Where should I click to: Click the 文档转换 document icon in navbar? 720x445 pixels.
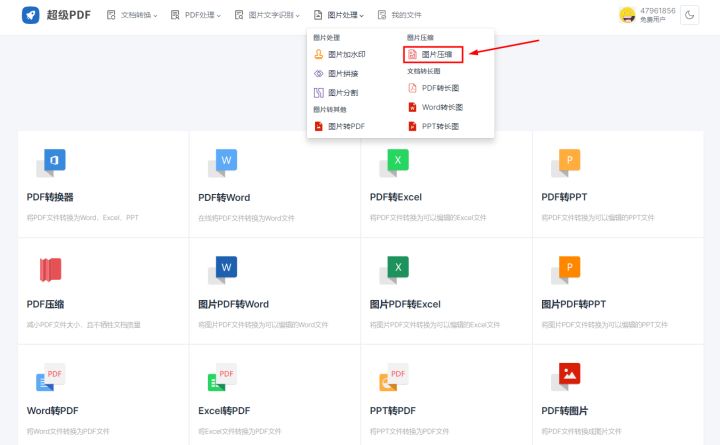111,15
